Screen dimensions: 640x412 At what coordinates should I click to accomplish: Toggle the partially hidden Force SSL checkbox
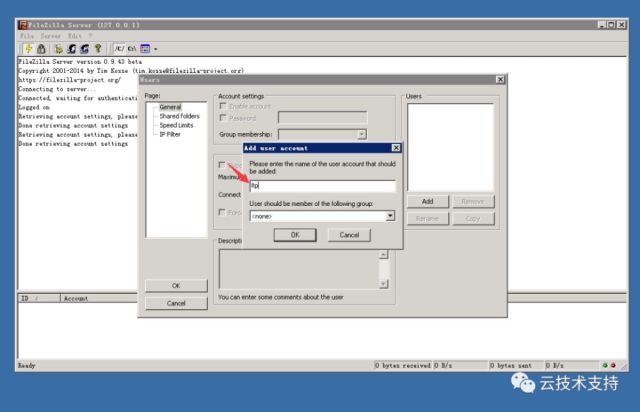coord(222,212)
